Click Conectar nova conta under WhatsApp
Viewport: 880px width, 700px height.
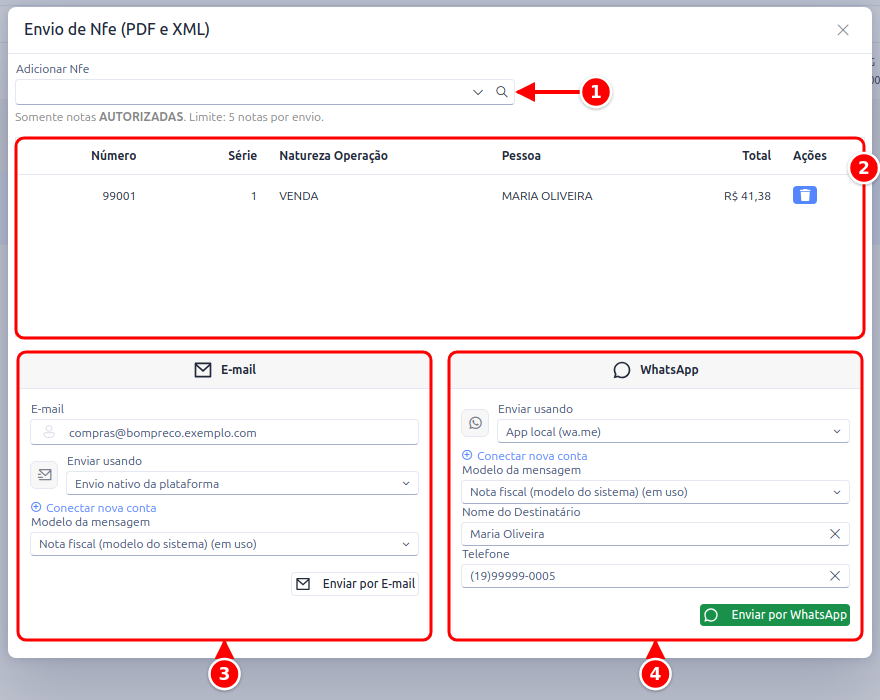(532, 456)
